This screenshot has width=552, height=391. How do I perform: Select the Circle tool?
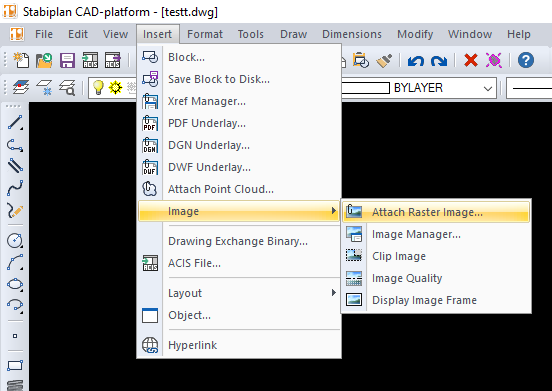coord(15,241)
